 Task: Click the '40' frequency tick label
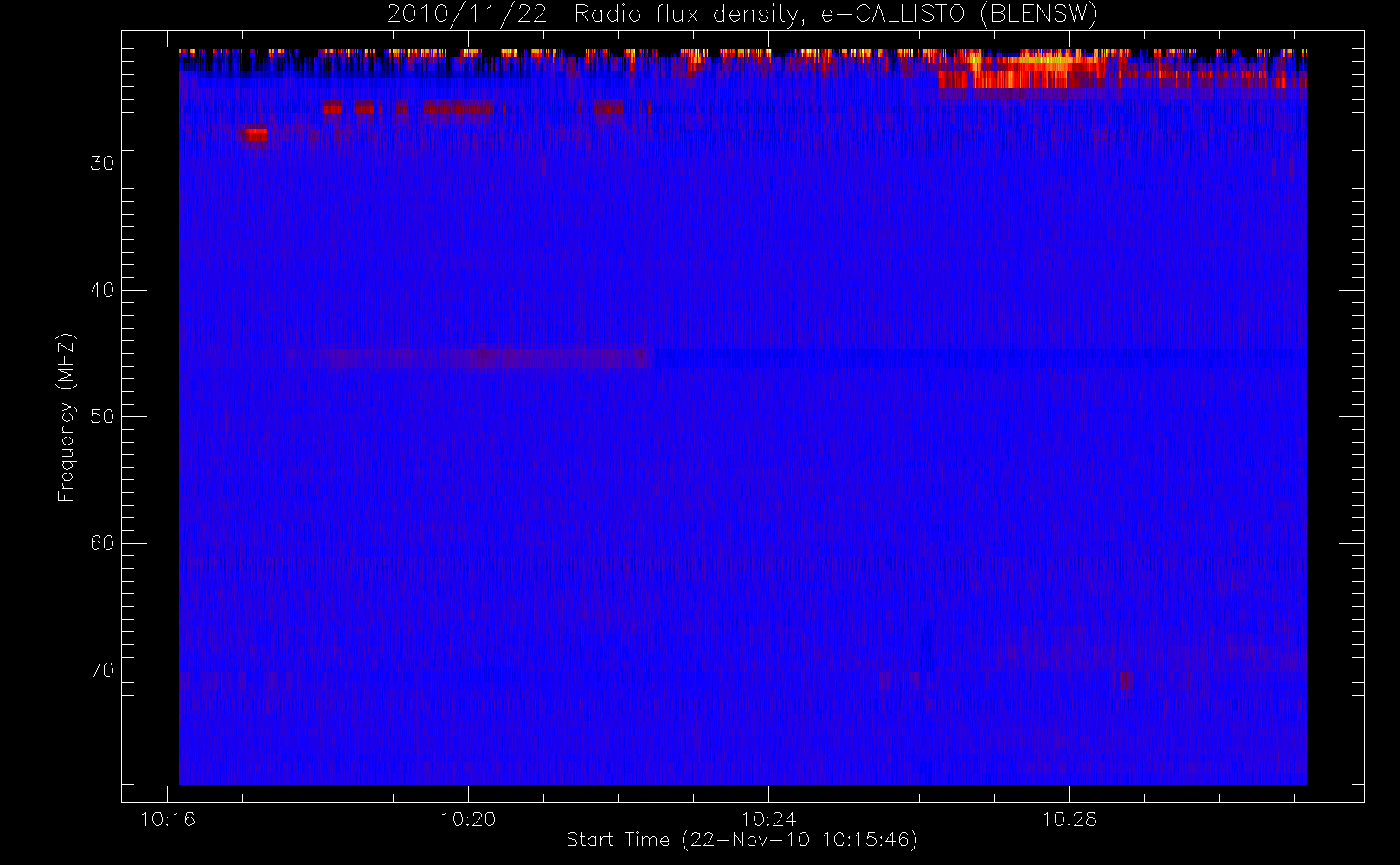click(102, 290)
